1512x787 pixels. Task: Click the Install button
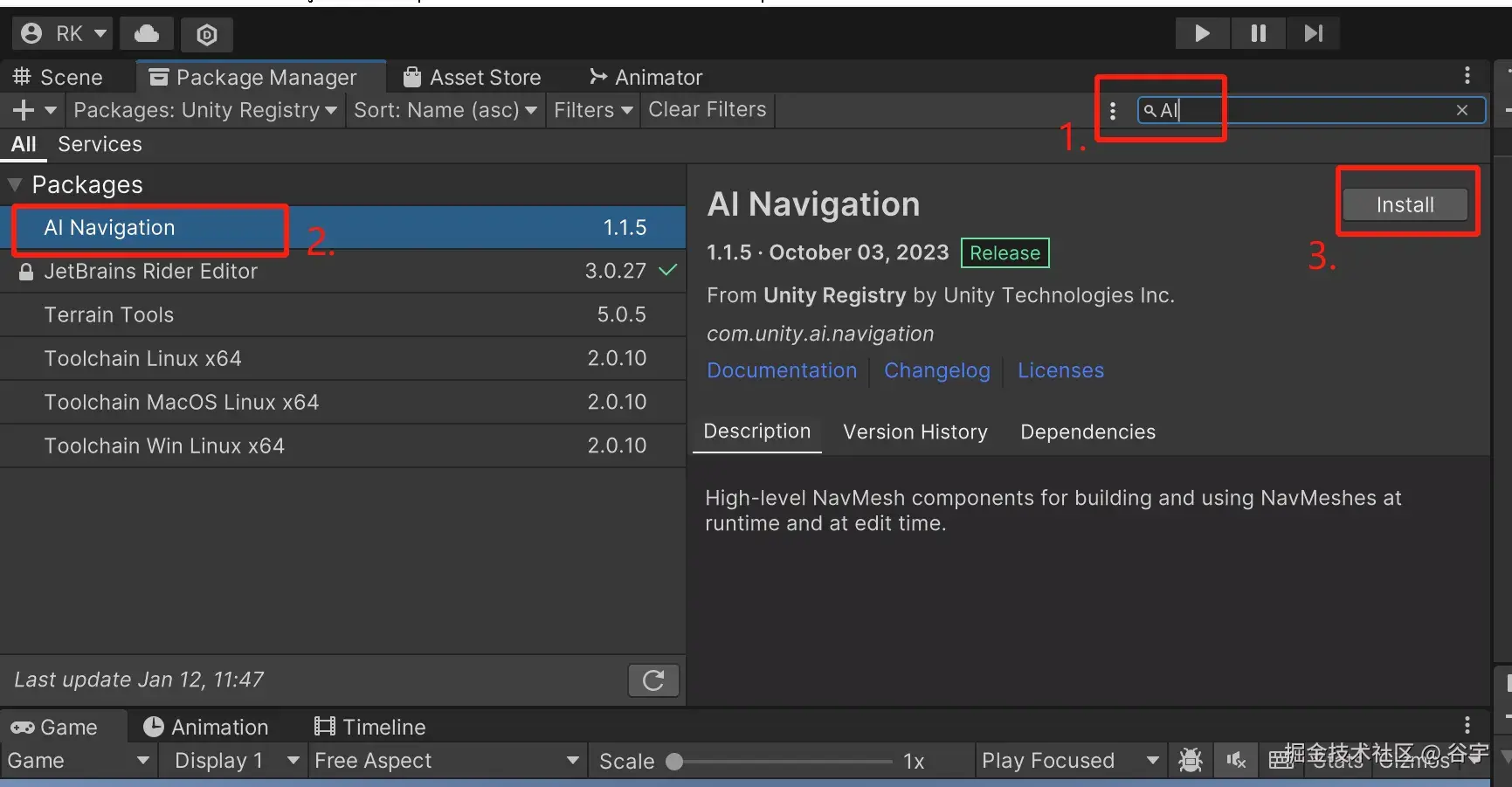pyautogui.click(x=1405, y=204)
